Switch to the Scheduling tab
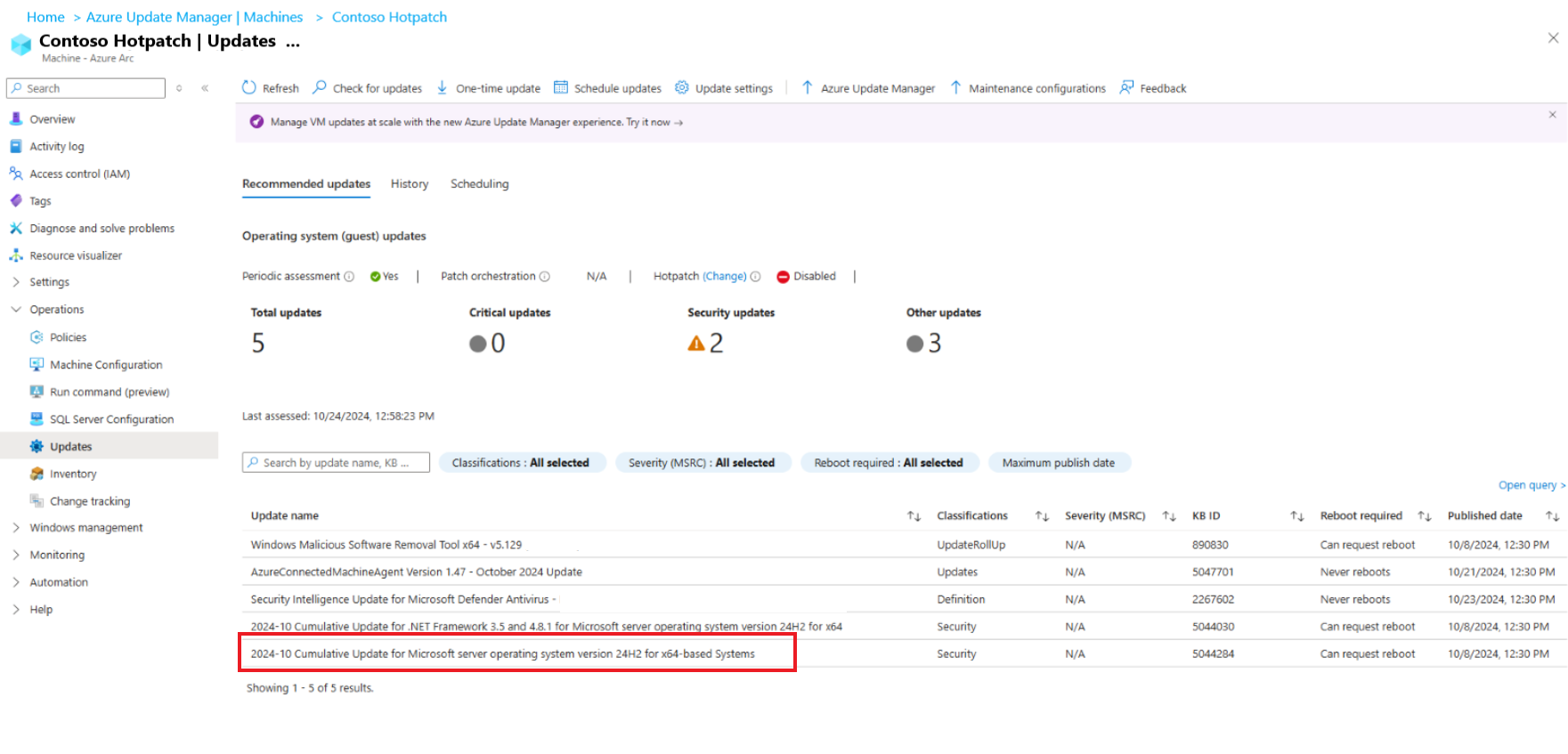The image size is (1568, 754). pyautogui.click(x=480, y=184)
